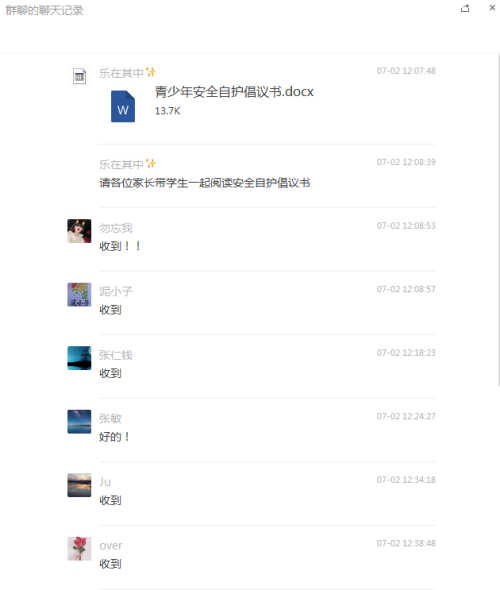Click the 张敏 sender name

pyautogui.click(x=110, y=419)
